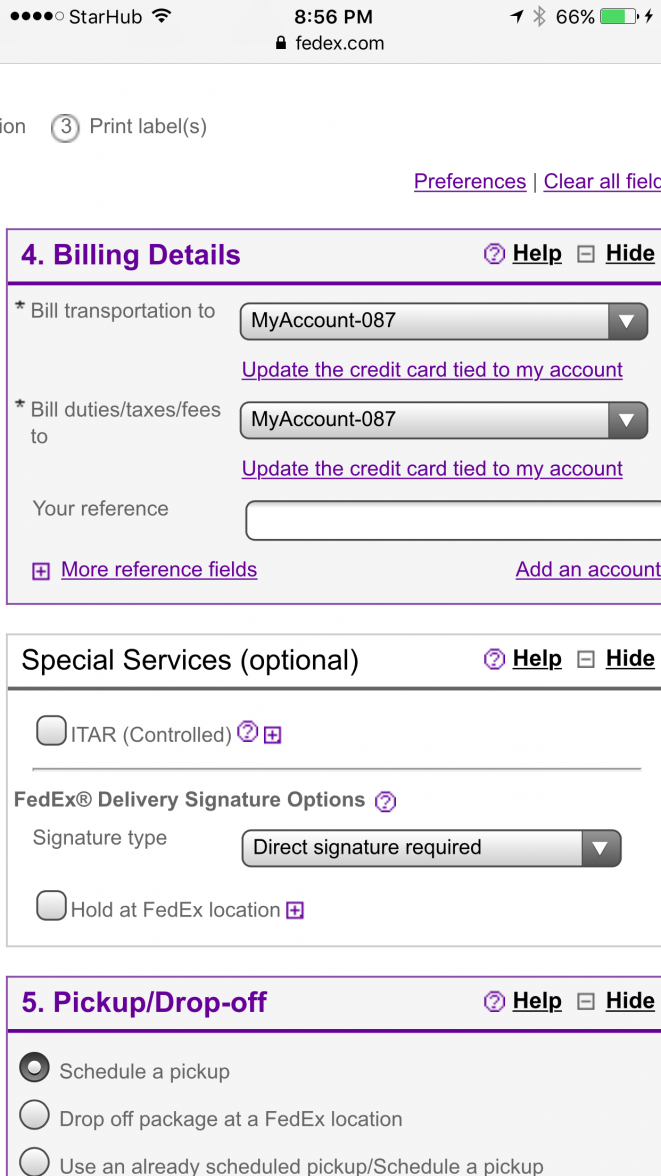Select the Schedule a pickup radio button

click(35, 1068)
